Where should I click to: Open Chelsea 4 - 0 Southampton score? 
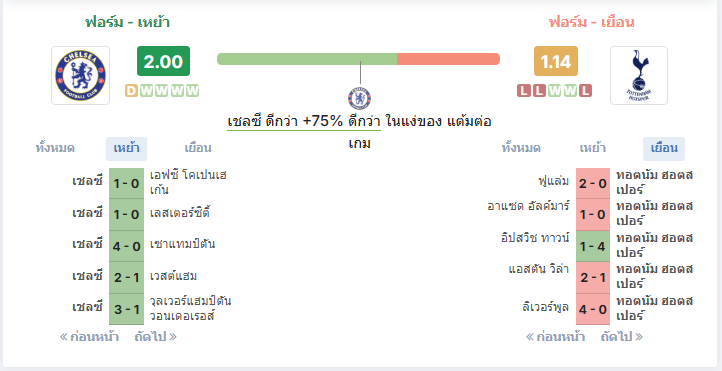(126, 246)
